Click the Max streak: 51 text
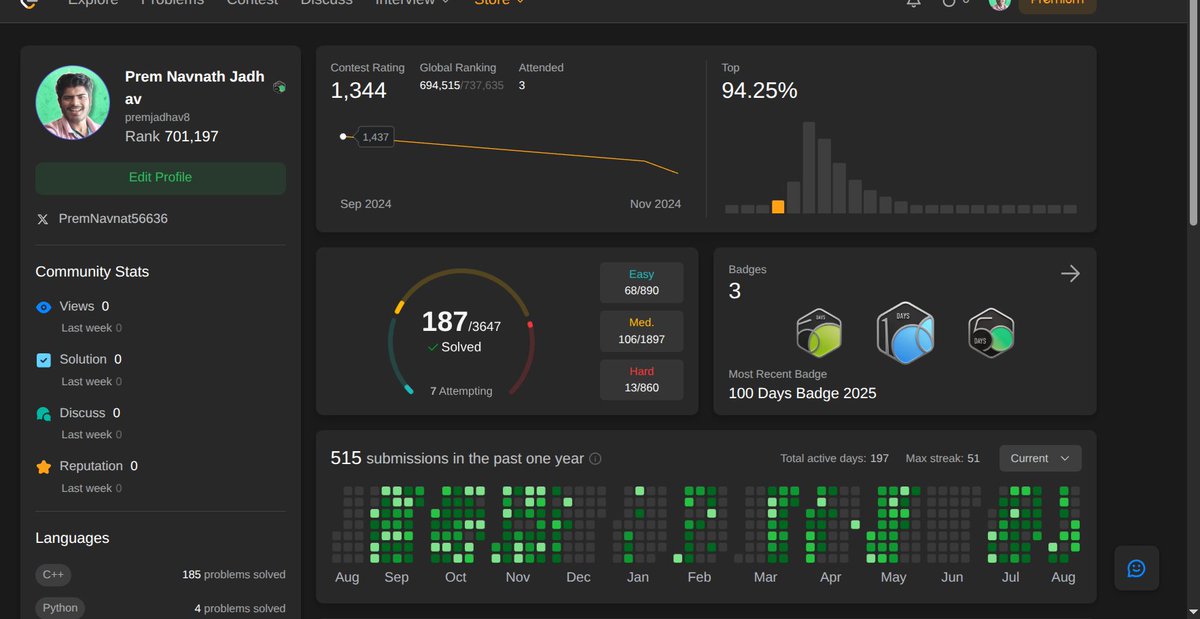Viewport: 1200px width, 619px height. pos(943,459)
